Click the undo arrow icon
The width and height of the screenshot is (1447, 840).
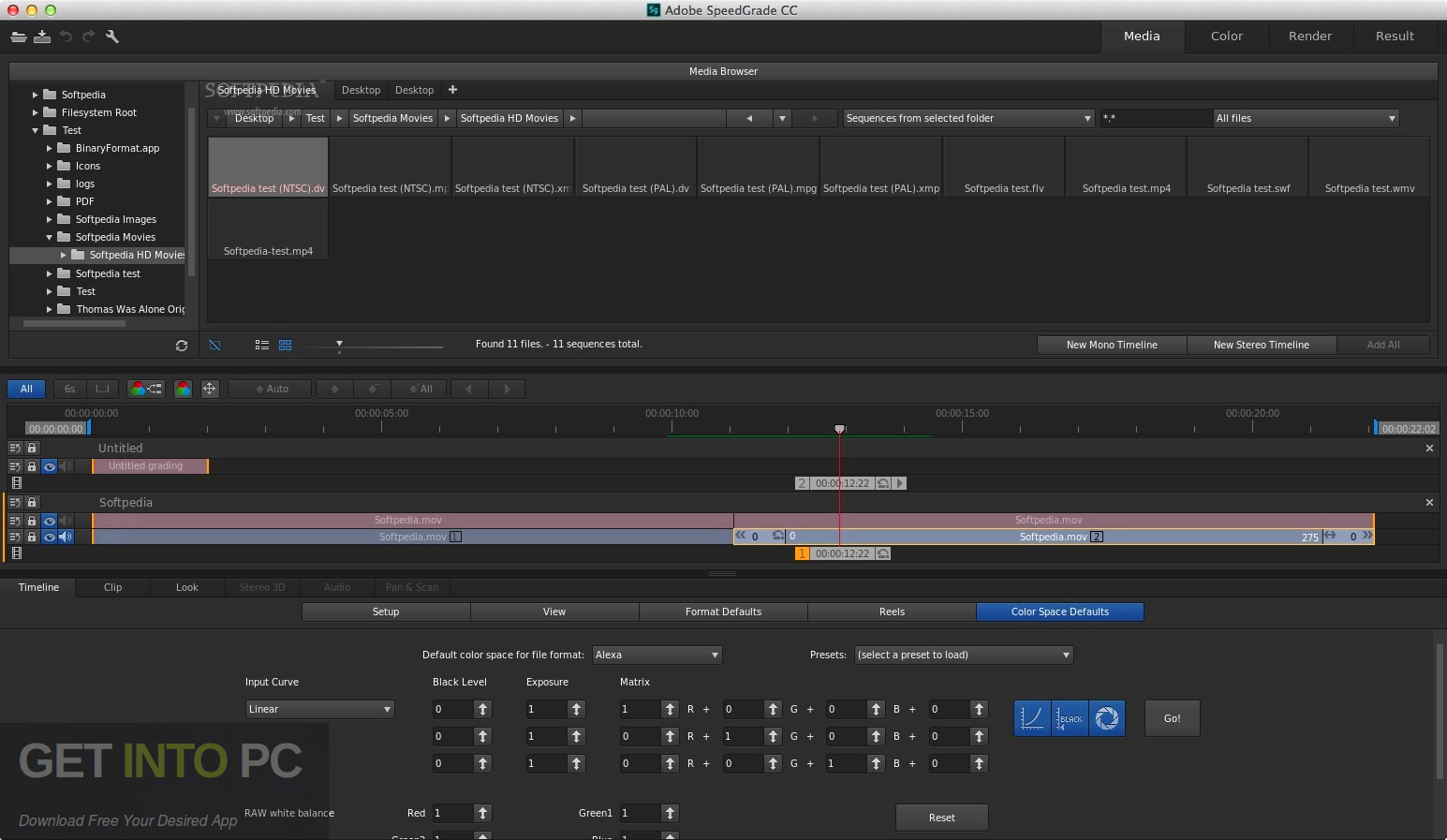click(x=66, y=37)
